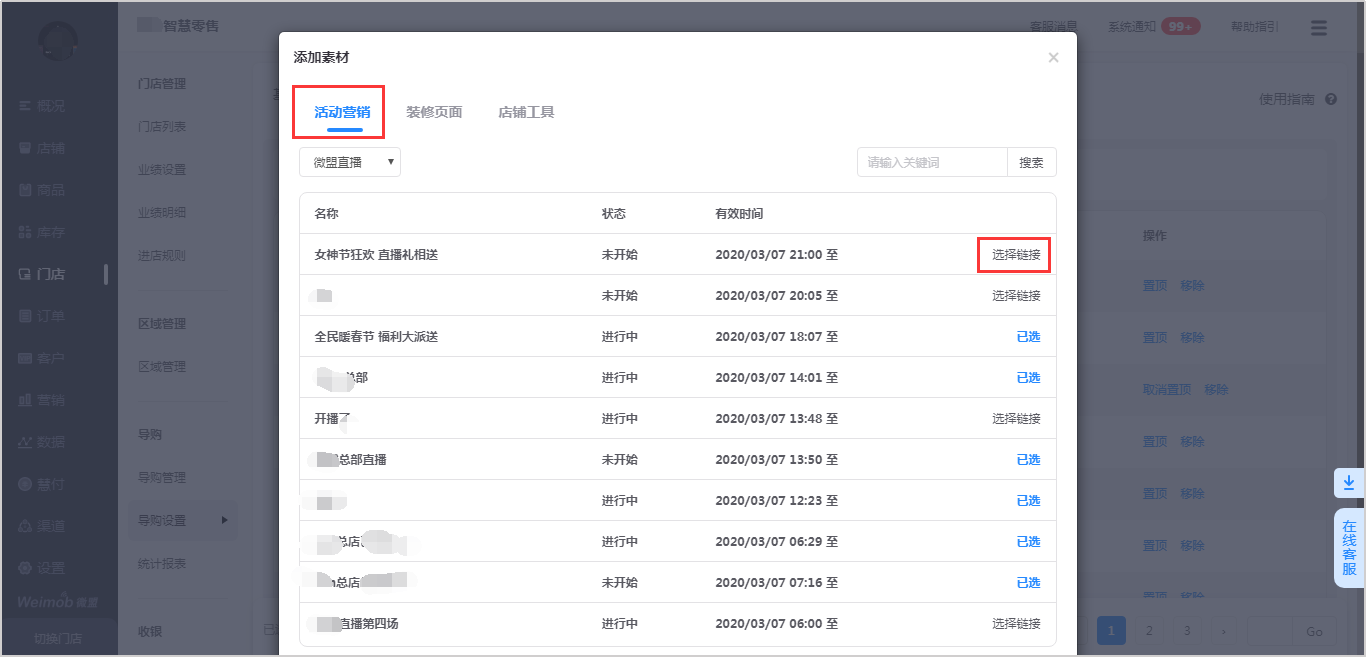Click 选择链接 in the 开播了 row
Viewport: 1367px width, 658px height.
pos(1016,419)
